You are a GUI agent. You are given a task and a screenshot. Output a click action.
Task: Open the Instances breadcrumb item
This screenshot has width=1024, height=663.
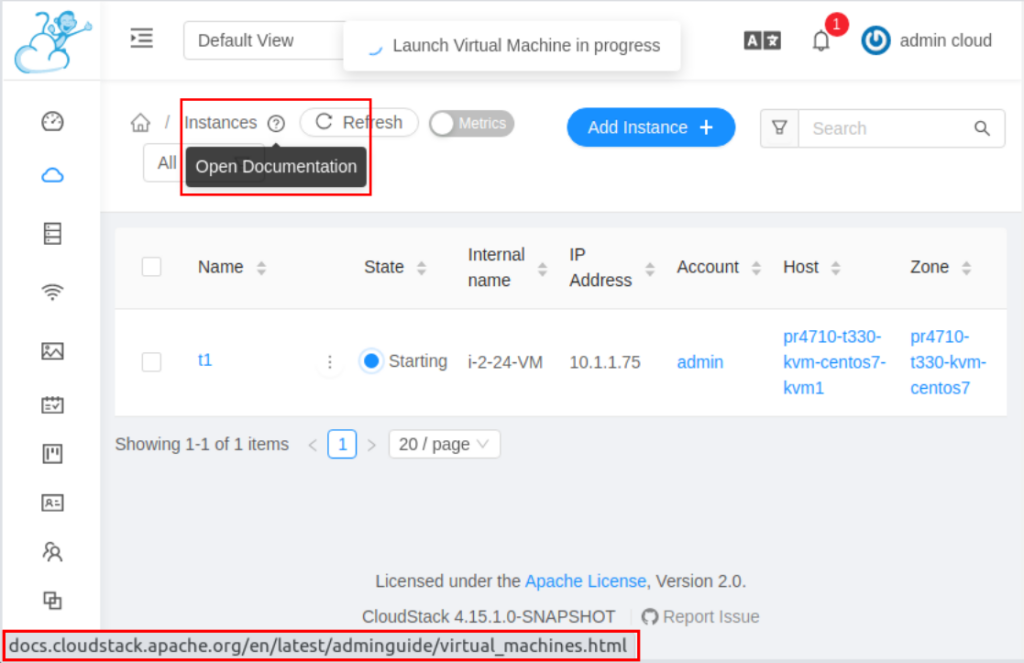click(220, 122)
